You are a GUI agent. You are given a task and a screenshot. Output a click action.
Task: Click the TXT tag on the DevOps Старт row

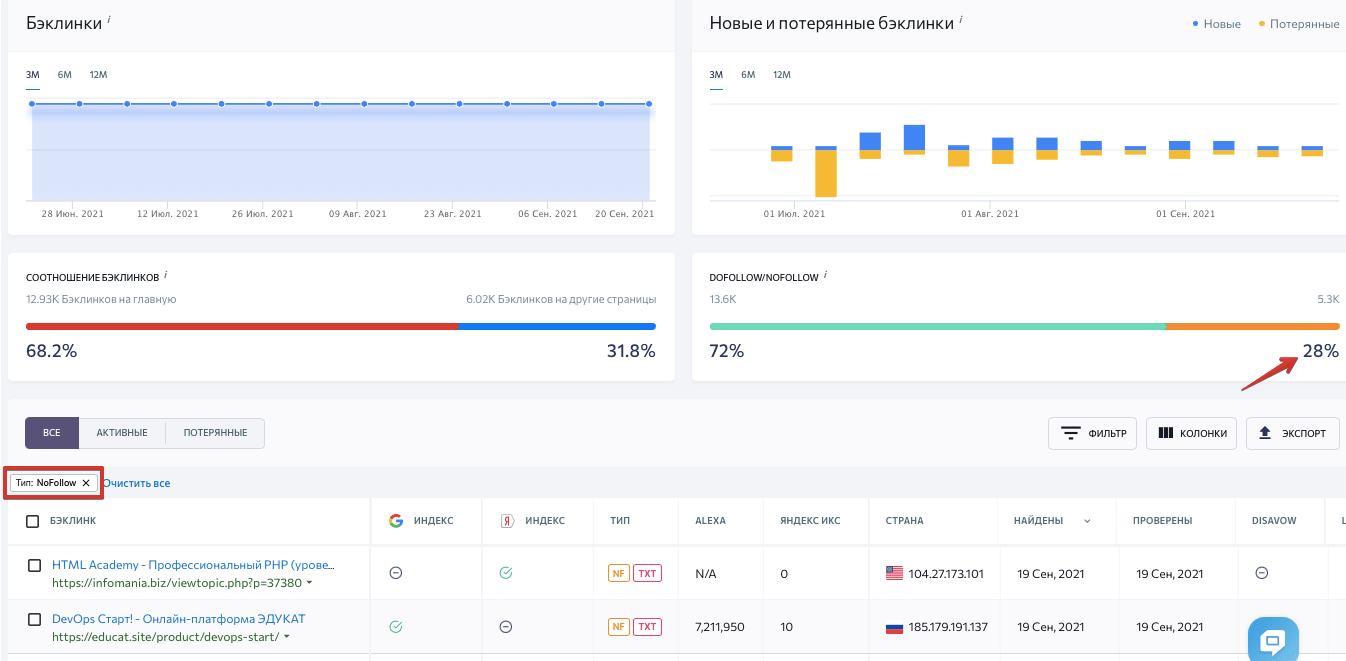(648, 627)
